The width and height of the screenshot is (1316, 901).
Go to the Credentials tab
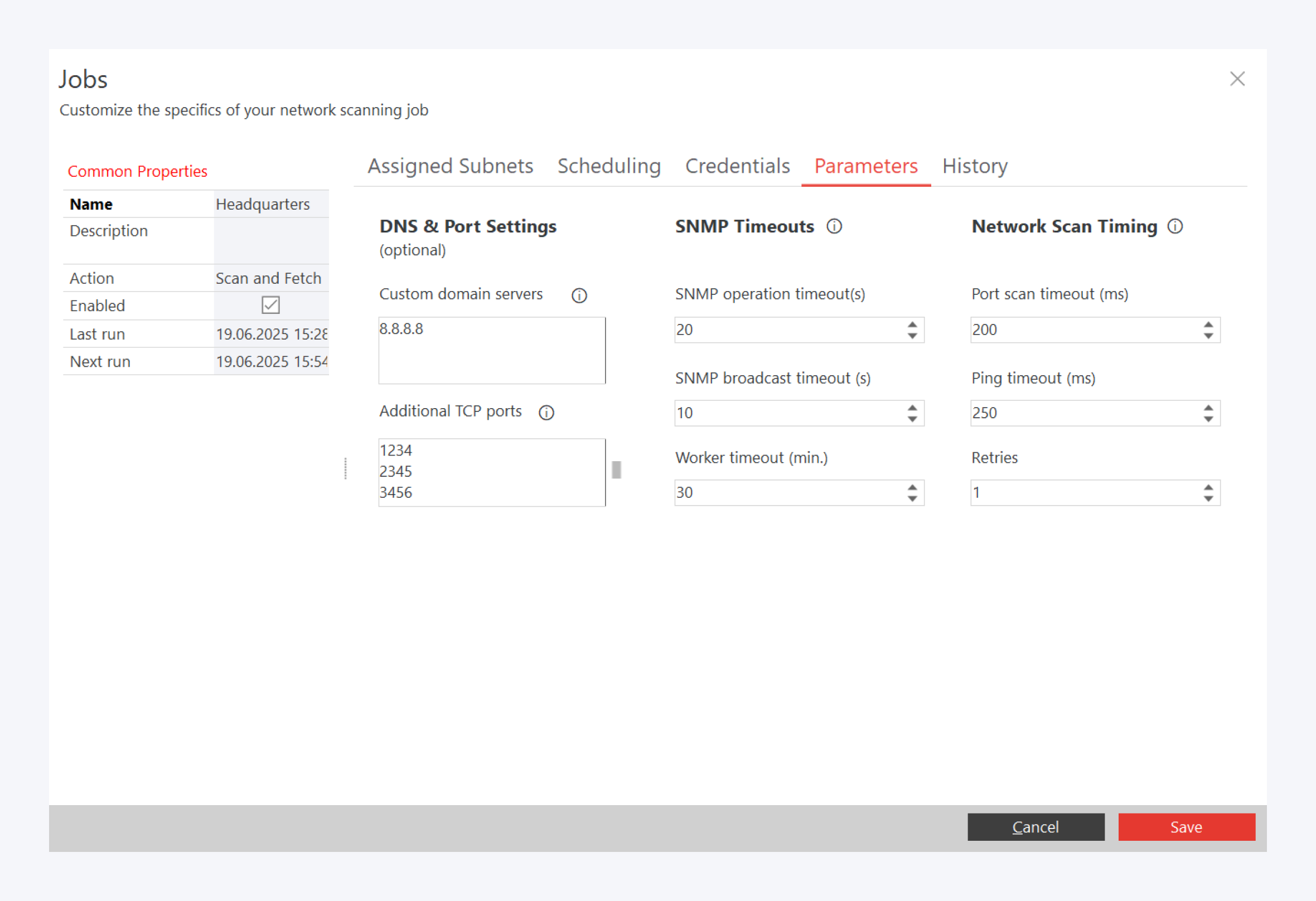737,166
